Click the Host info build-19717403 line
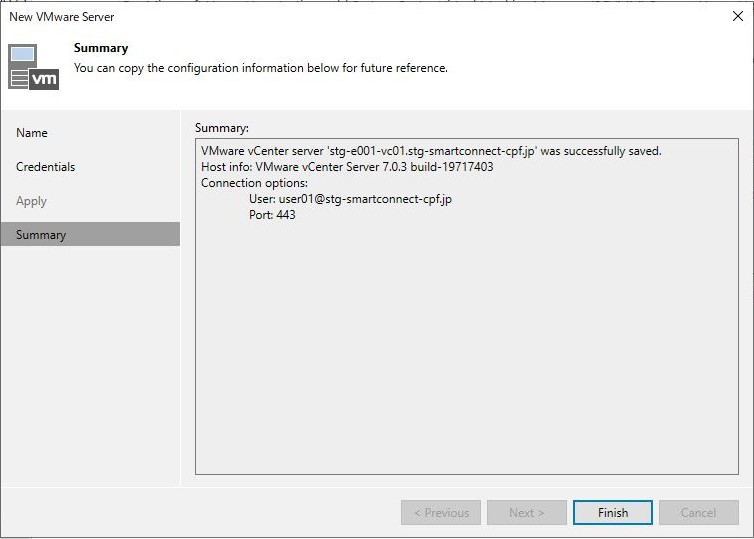 tap(347, 167)
